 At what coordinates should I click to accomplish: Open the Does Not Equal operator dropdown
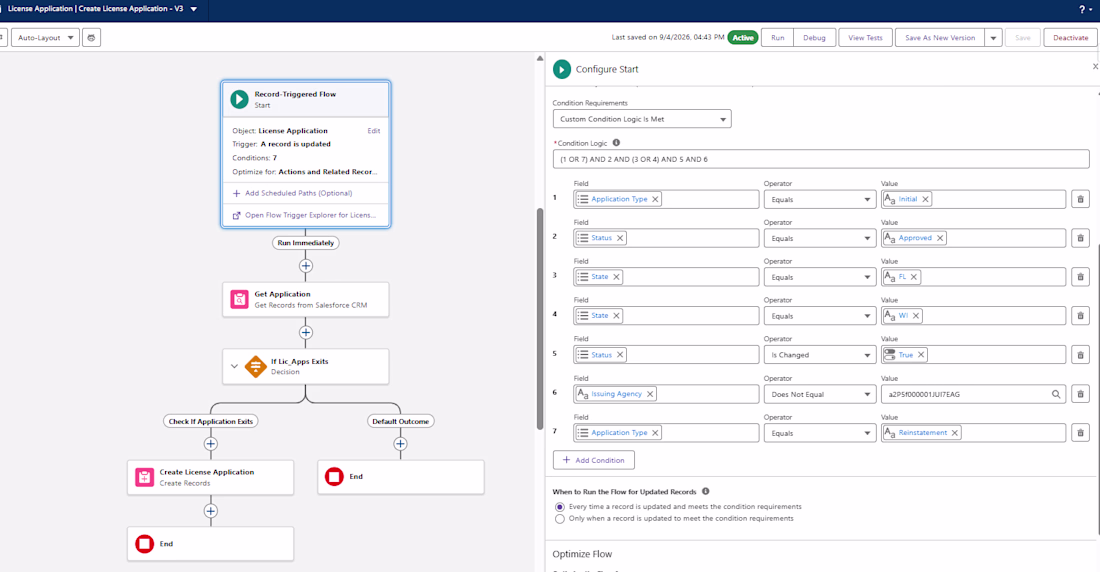(x=820, y=394)
